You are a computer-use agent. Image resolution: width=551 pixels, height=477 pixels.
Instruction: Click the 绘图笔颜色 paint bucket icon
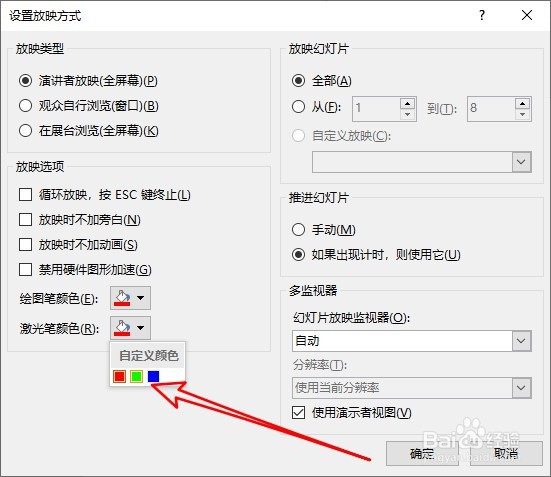122,298
